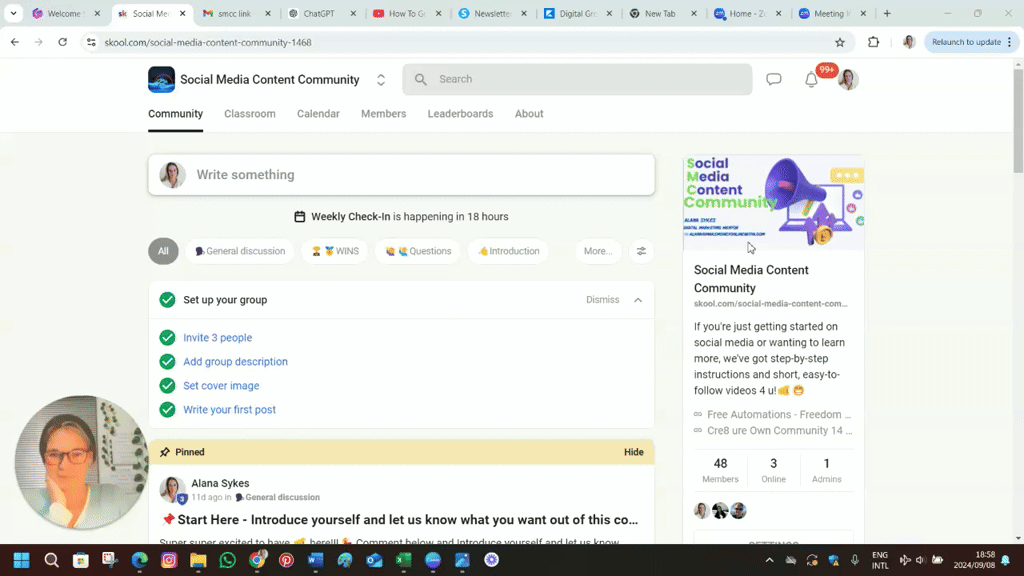The width and height of the screenshot is (1024, 576).
Task: Open the Start Here pinned post title
Action: pos(408,520)
